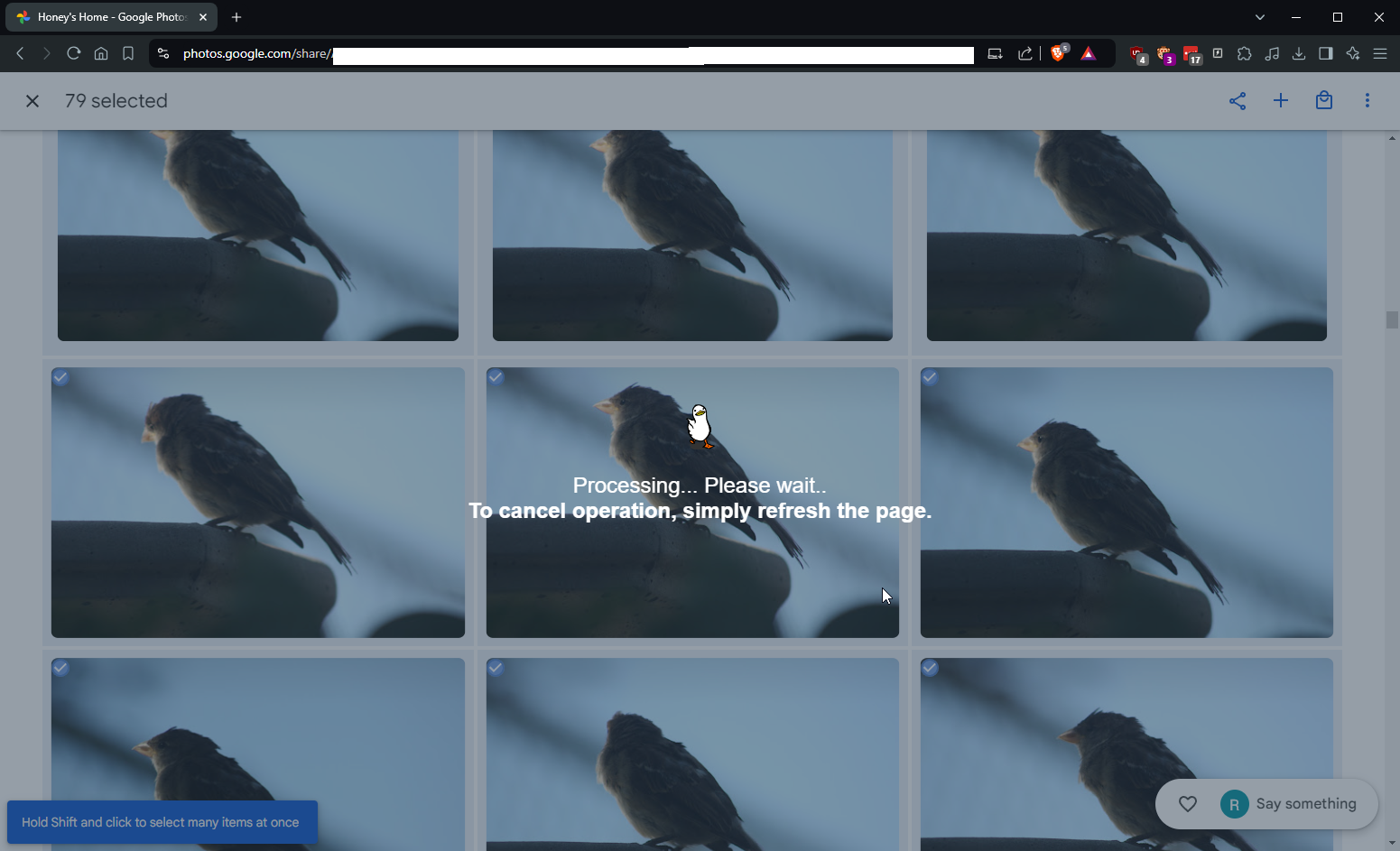Viewport: 1400px width, 851px height.
Task: Click the 'Say something' comment field
Action: [1306, 803]
